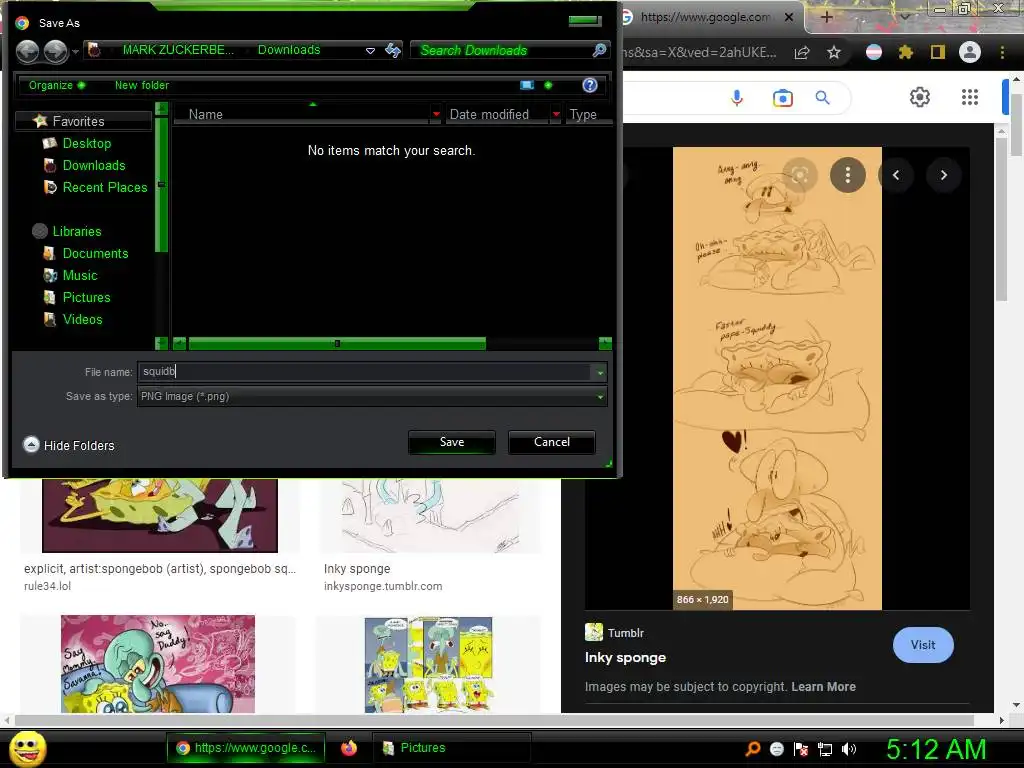
Task: Click the Lens icon on the preview image
Action: click(x=800, y=175)
